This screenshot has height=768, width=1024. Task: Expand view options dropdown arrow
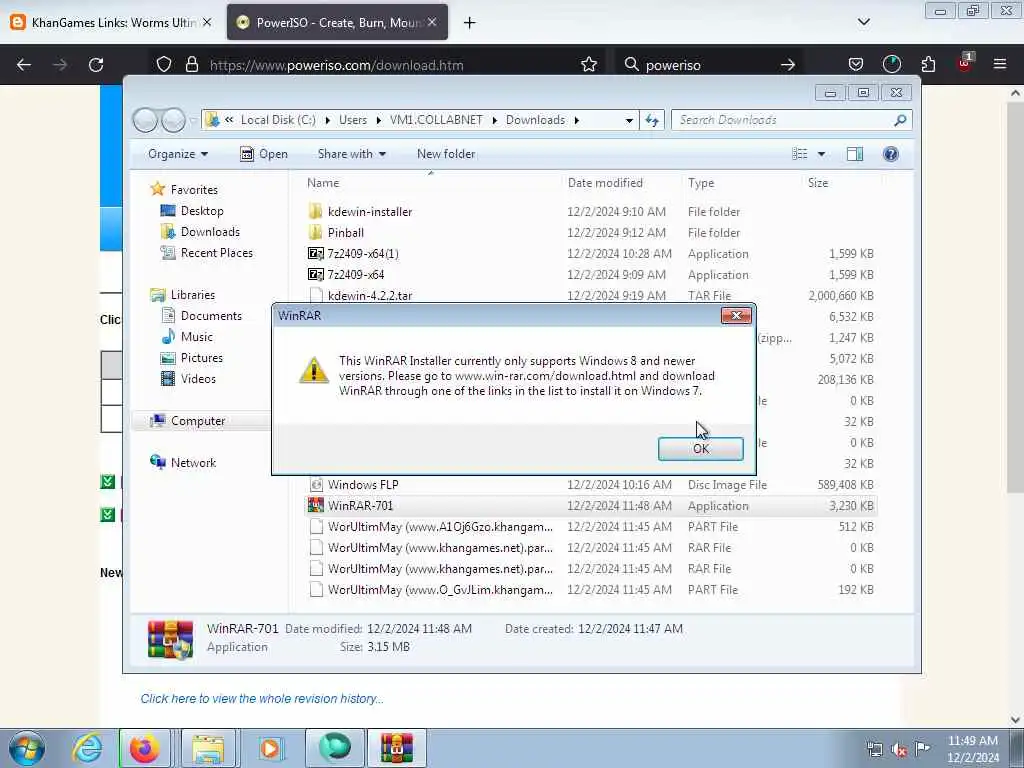pyautogui.click(x=821, y=154)
